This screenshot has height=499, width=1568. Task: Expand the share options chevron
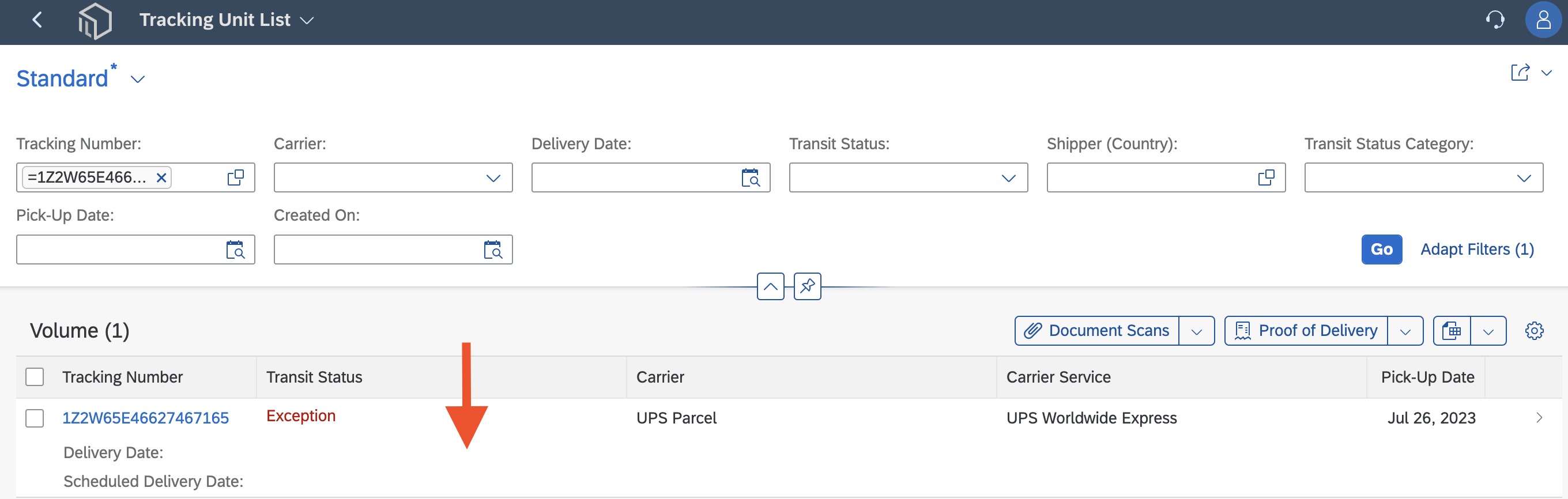(1547, 73)
